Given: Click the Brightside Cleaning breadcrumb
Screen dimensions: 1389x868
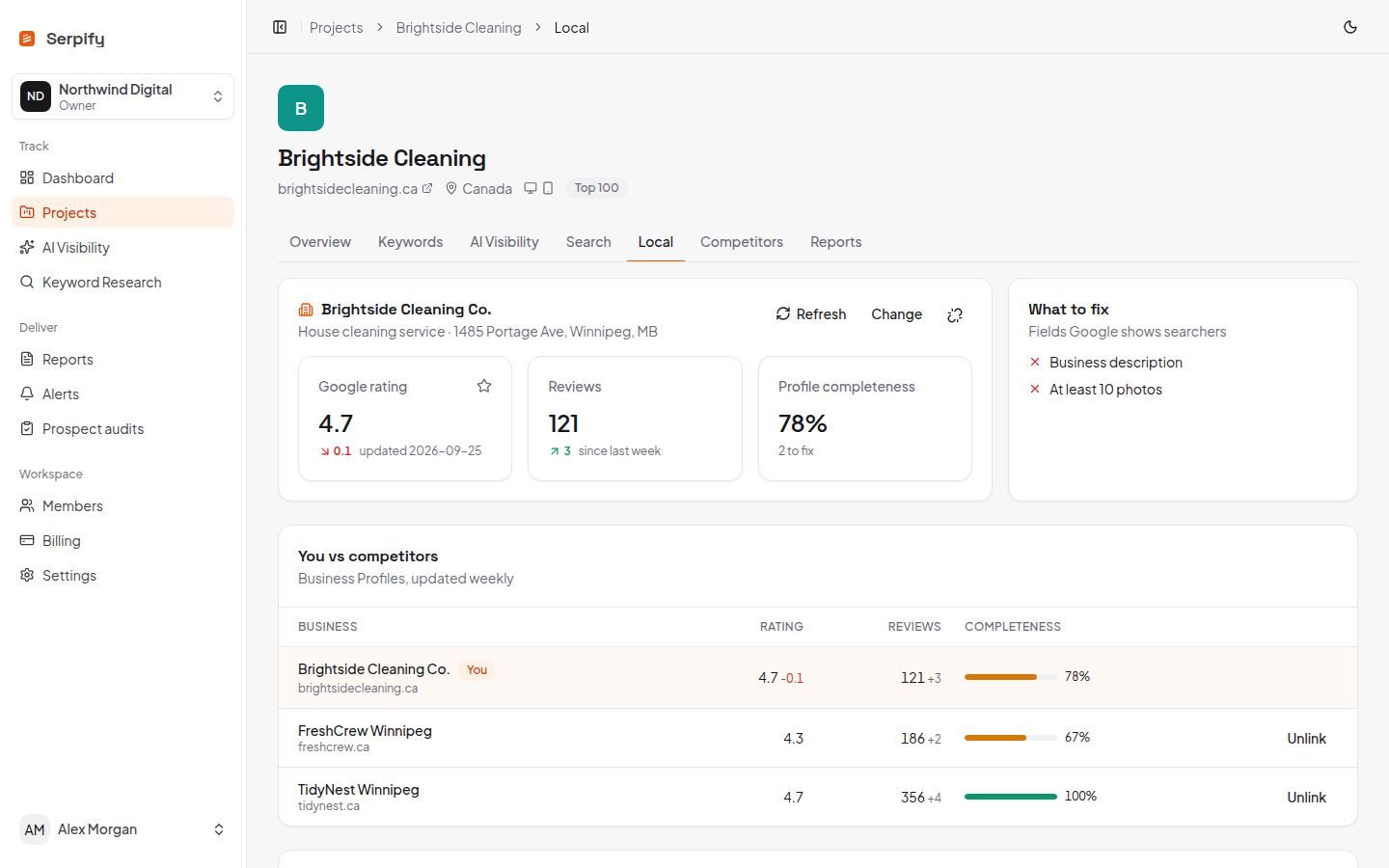Looking at the screenshot, I should (458, 27).
